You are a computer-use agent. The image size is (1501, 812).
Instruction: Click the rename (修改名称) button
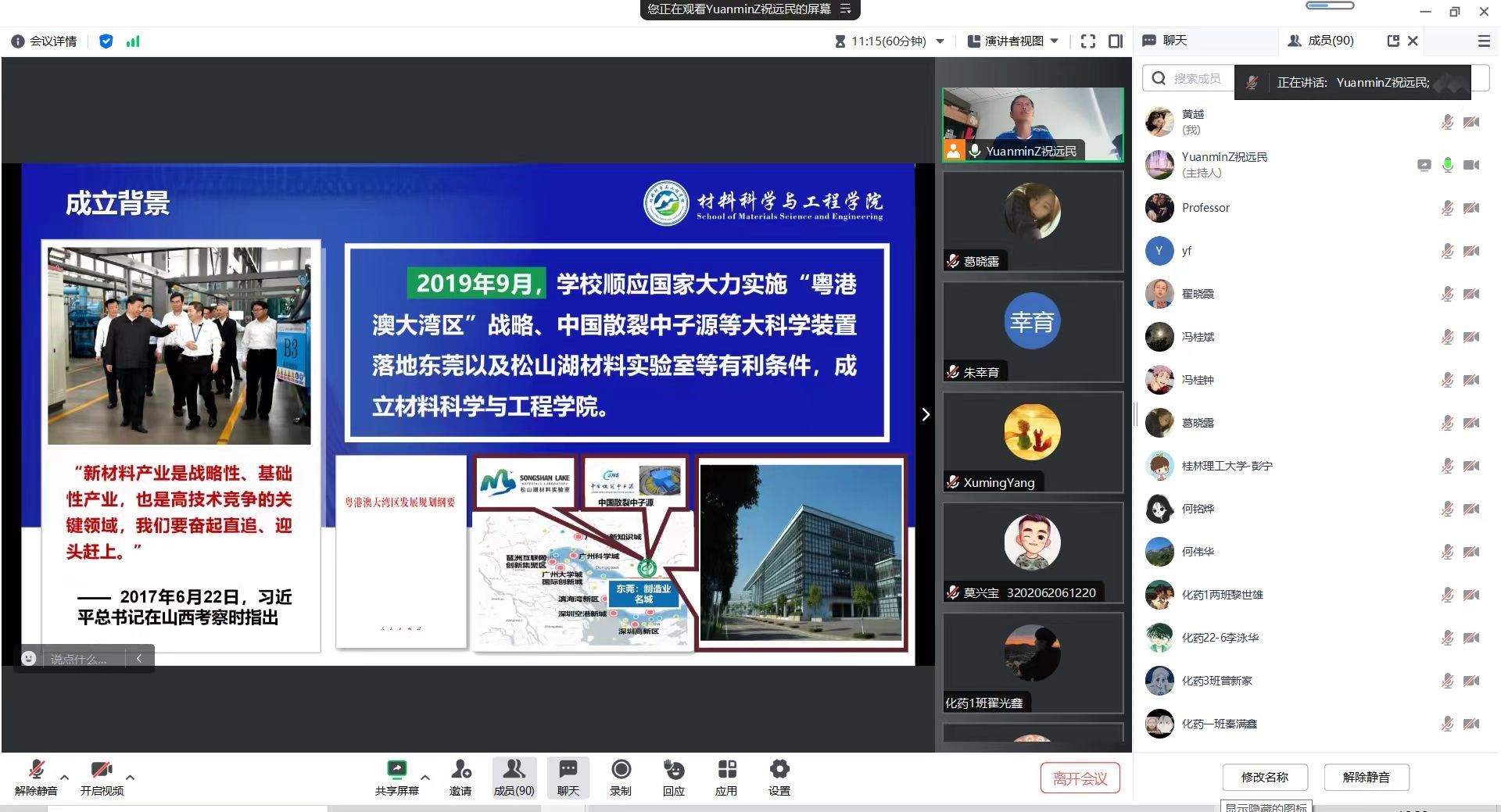coord(1264,777)
